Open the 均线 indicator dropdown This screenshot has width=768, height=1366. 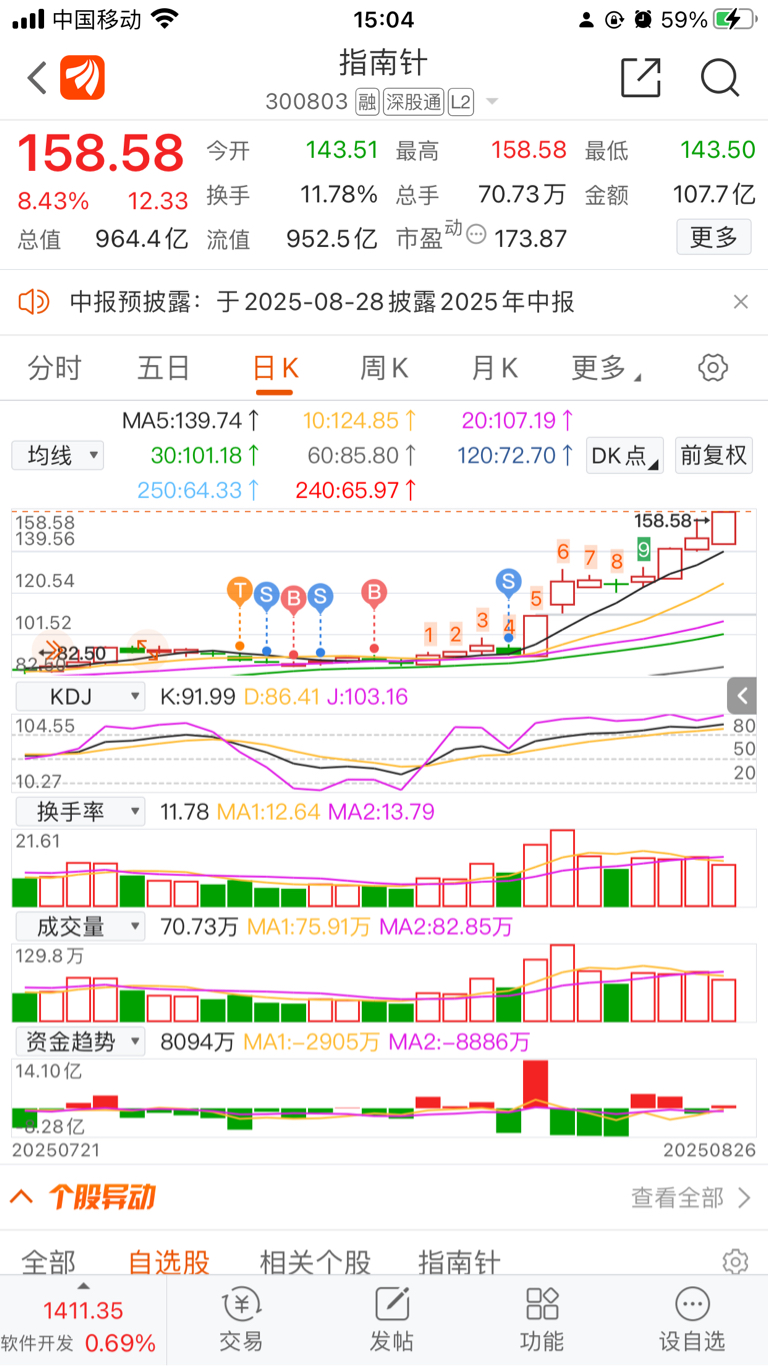pos(58,456)
